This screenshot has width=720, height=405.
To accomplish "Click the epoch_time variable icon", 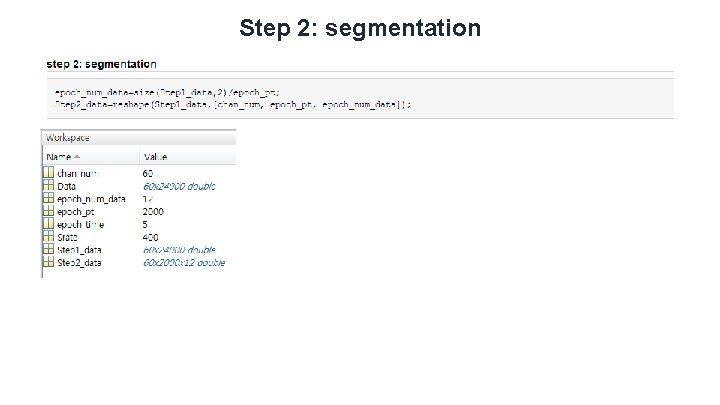I will coord(49,224).
